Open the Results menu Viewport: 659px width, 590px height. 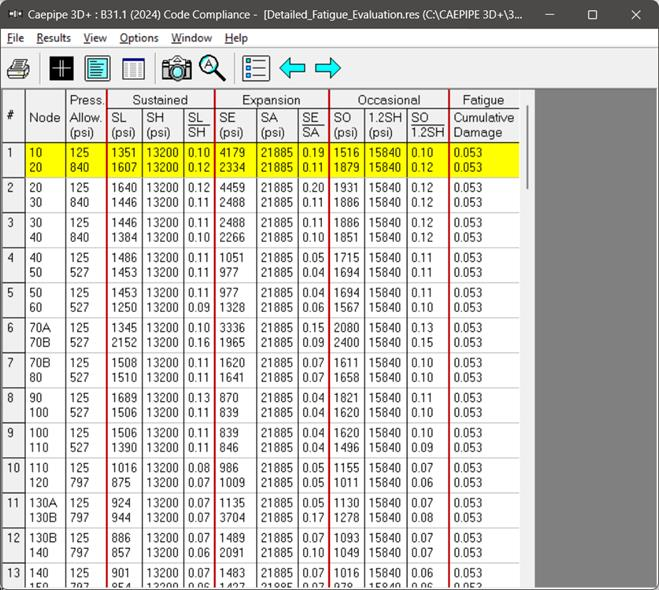click(x=53, y=38)
